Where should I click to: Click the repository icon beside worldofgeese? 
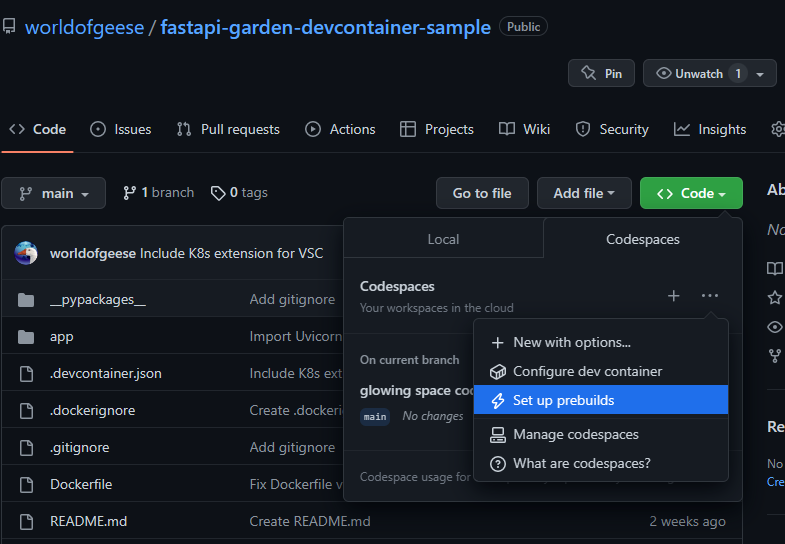9,27
